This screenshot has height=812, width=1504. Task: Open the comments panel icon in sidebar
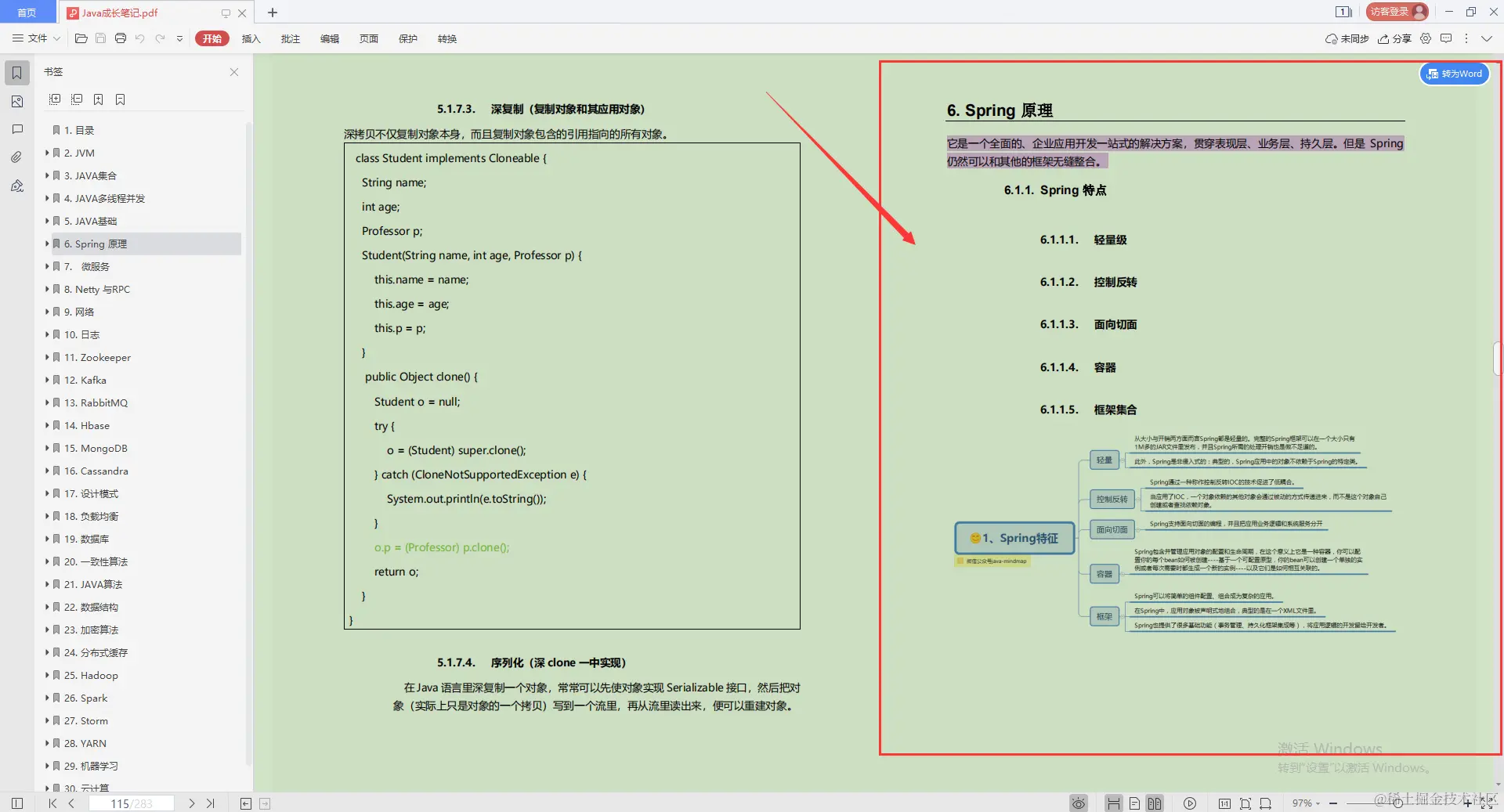pyautogui.click(x=16, y=129)
